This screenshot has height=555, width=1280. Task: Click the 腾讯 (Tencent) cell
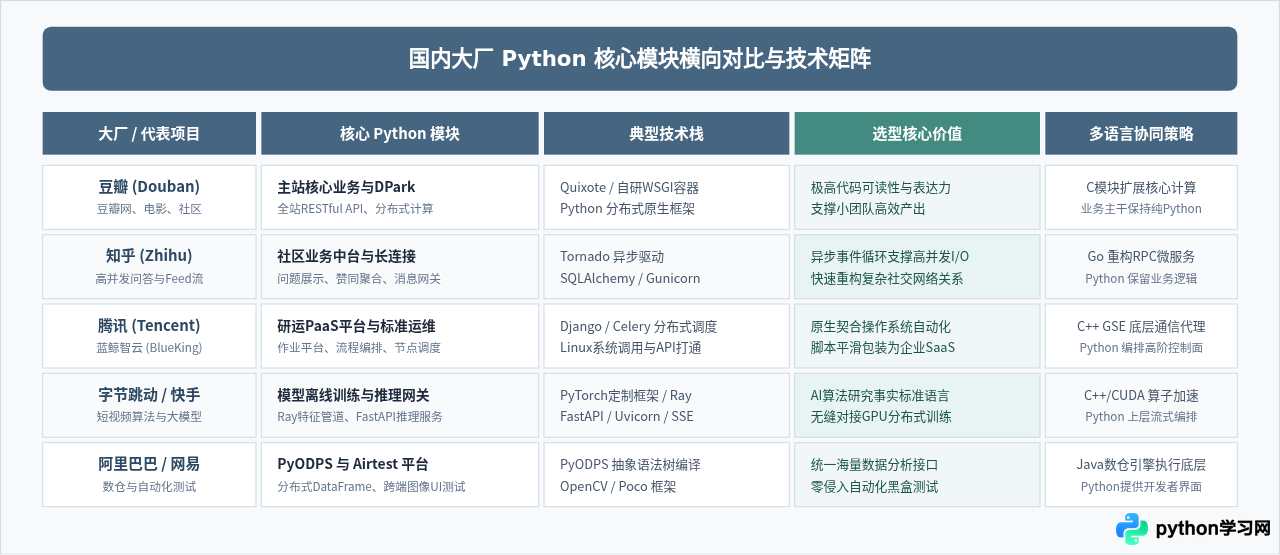[x=149, y=336]
